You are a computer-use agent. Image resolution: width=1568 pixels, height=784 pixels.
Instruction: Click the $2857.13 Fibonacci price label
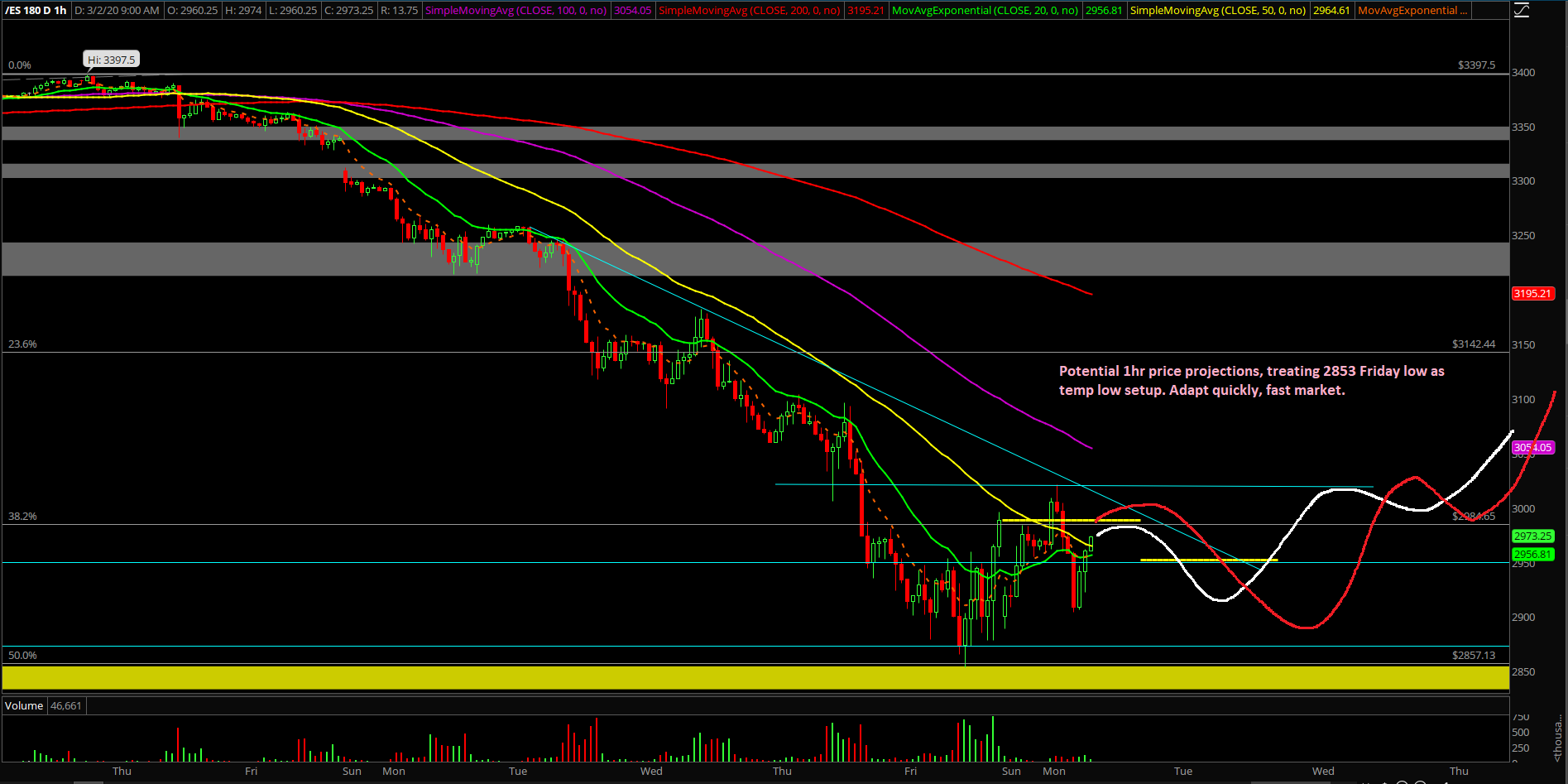tap(1474, 656)
